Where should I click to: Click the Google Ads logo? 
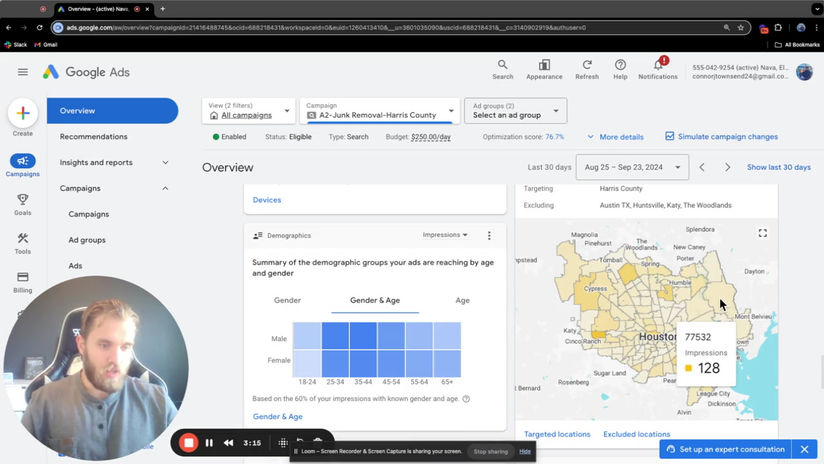(86, 72)
